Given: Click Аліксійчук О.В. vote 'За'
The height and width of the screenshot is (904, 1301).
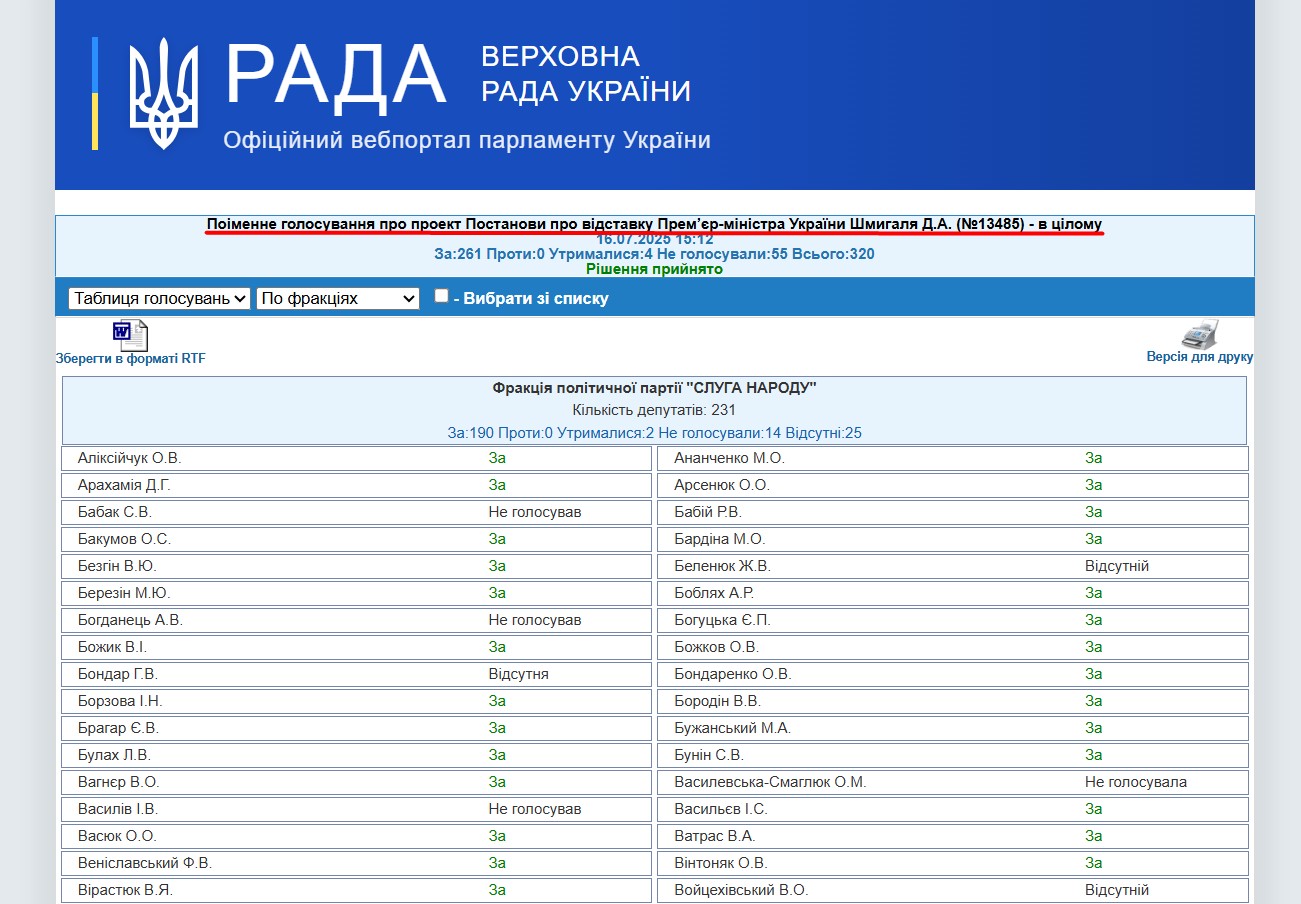Looking at the screenshot, I should tap(497, 458).
